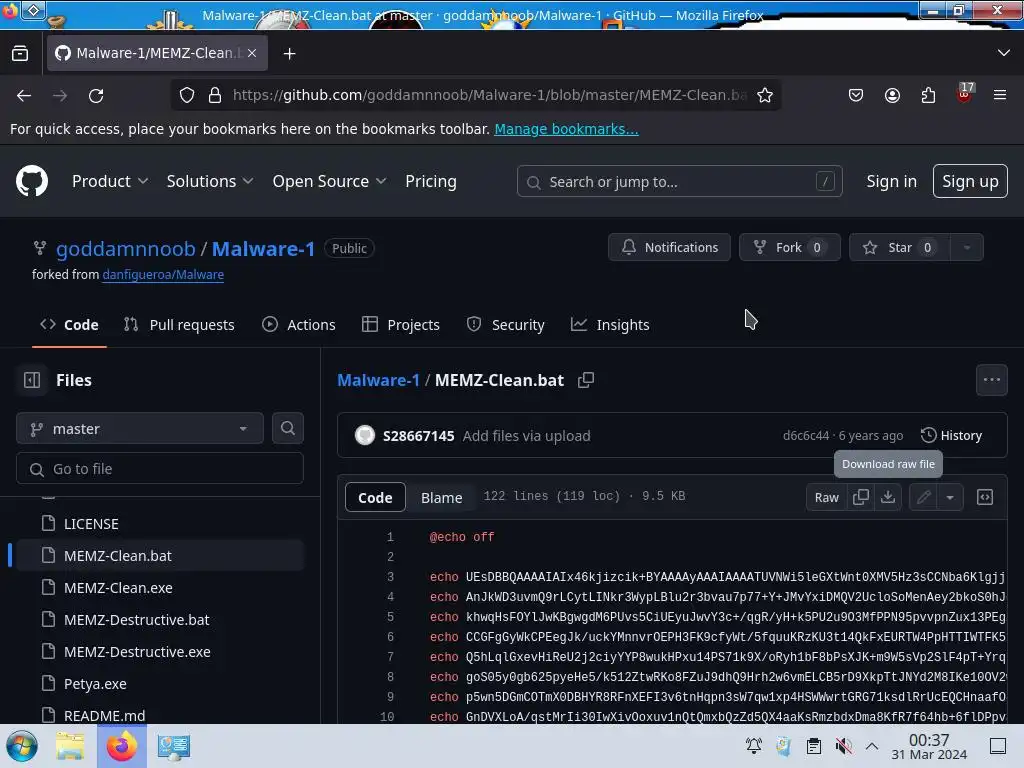1024x768 pixels.
Task: Switch to Blame view
Action: click(x=441, y=498)
